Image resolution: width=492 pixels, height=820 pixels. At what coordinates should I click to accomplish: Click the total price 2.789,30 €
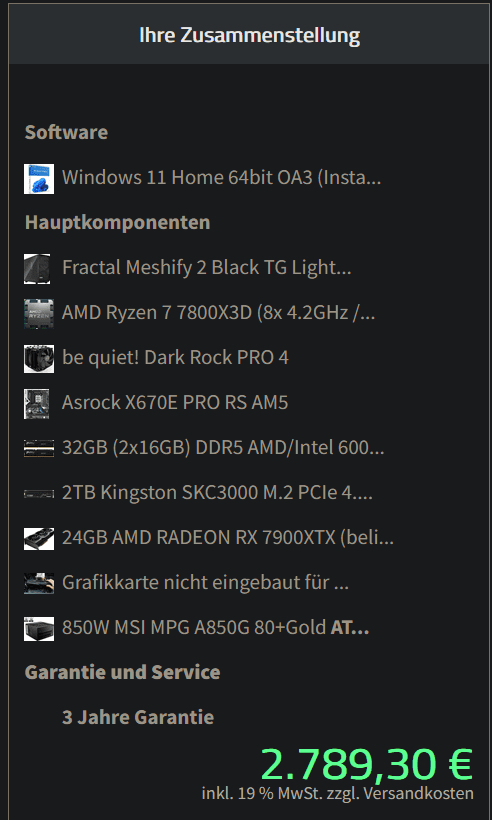pyautogui.click(x=367, y=765)
